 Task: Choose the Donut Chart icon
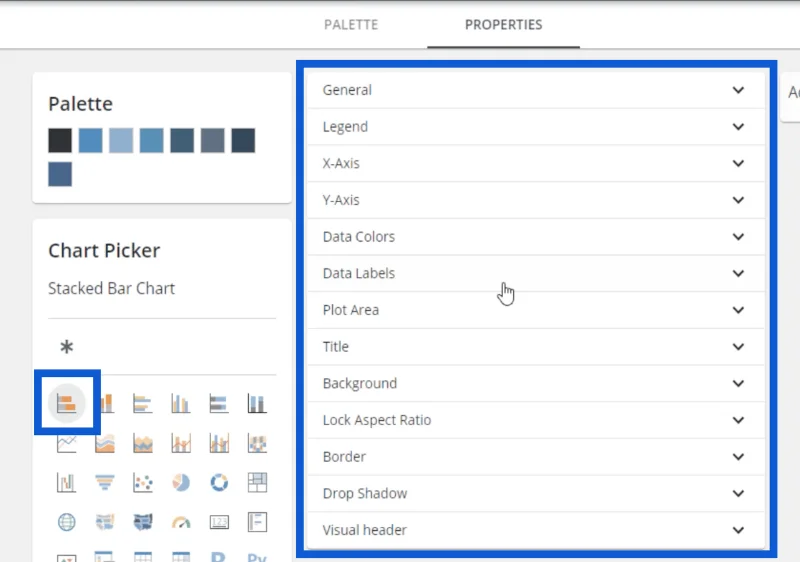coord(219,482)
